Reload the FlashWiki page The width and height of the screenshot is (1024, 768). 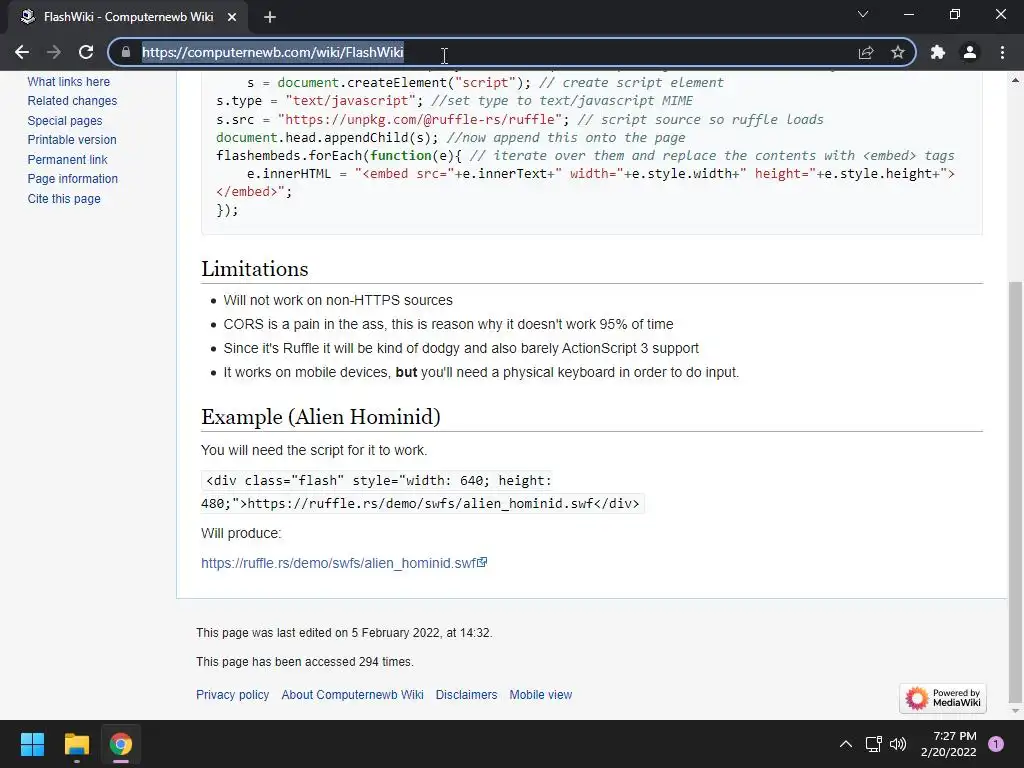coord(86,52)
